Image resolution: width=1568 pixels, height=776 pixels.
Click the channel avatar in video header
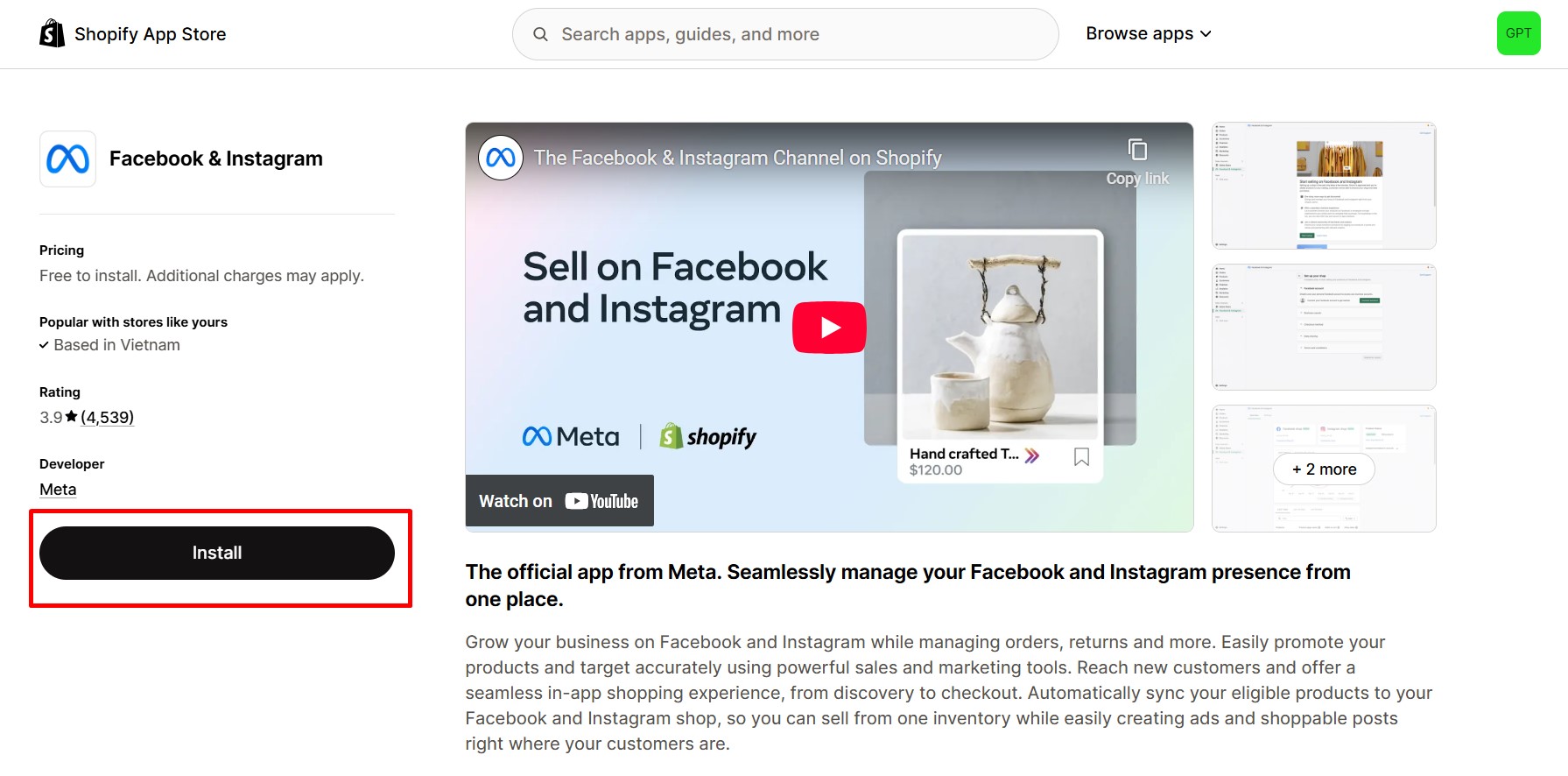(501, 158)
